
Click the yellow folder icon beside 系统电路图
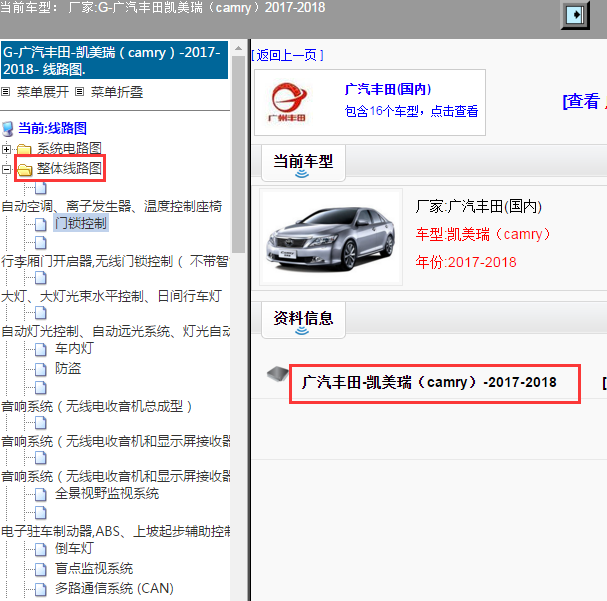tap(24, 149)
